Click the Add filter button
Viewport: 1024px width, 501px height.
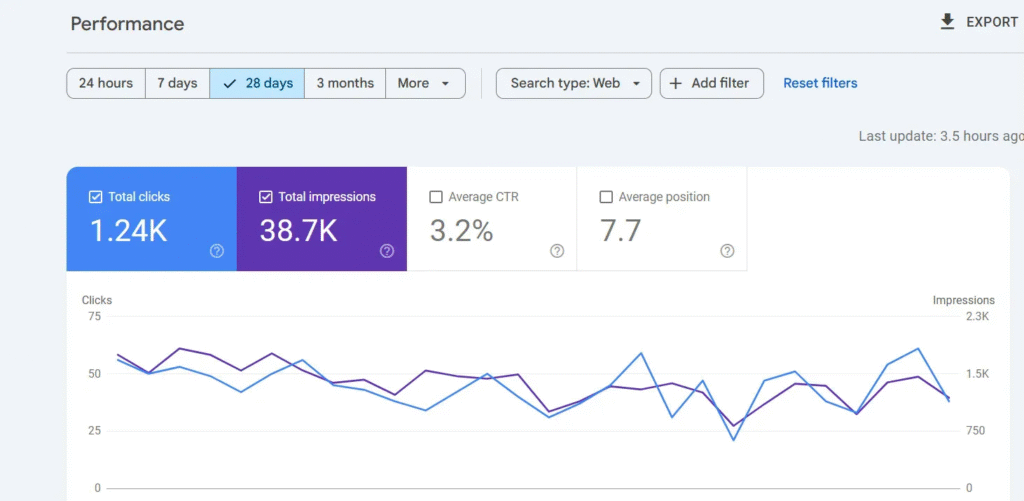pyautogui.click(x=711, y=84)
